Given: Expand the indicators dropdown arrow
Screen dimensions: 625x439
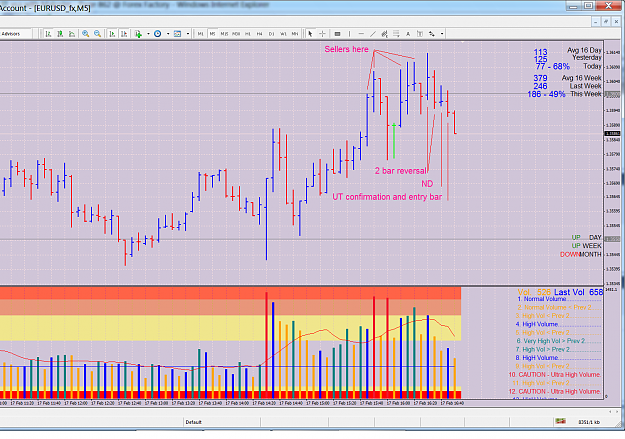Looking at the screenshot, I should coord(148,34).
